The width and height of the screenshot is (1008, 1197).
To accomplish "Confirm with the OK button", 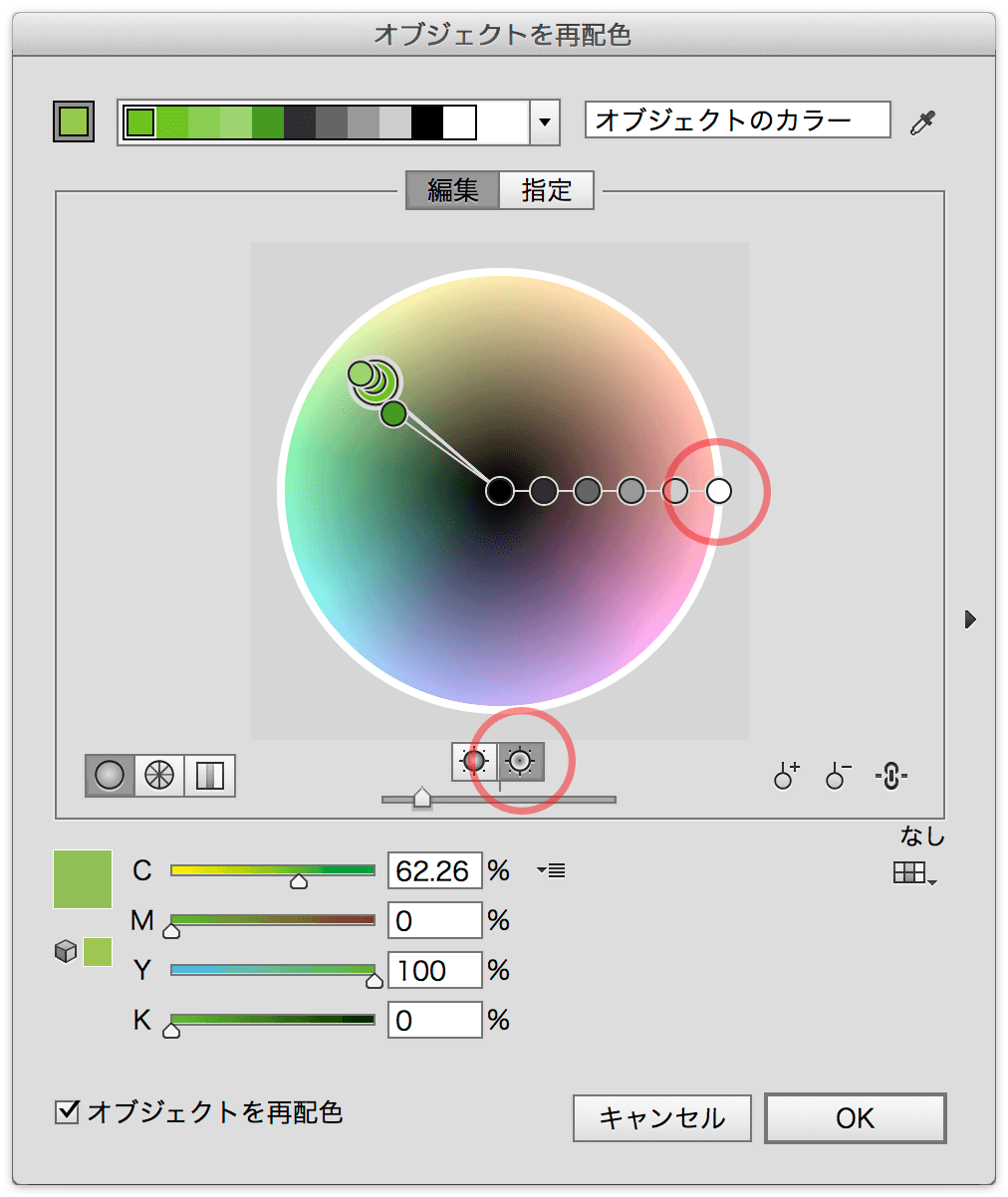I will click(855, 1118).
